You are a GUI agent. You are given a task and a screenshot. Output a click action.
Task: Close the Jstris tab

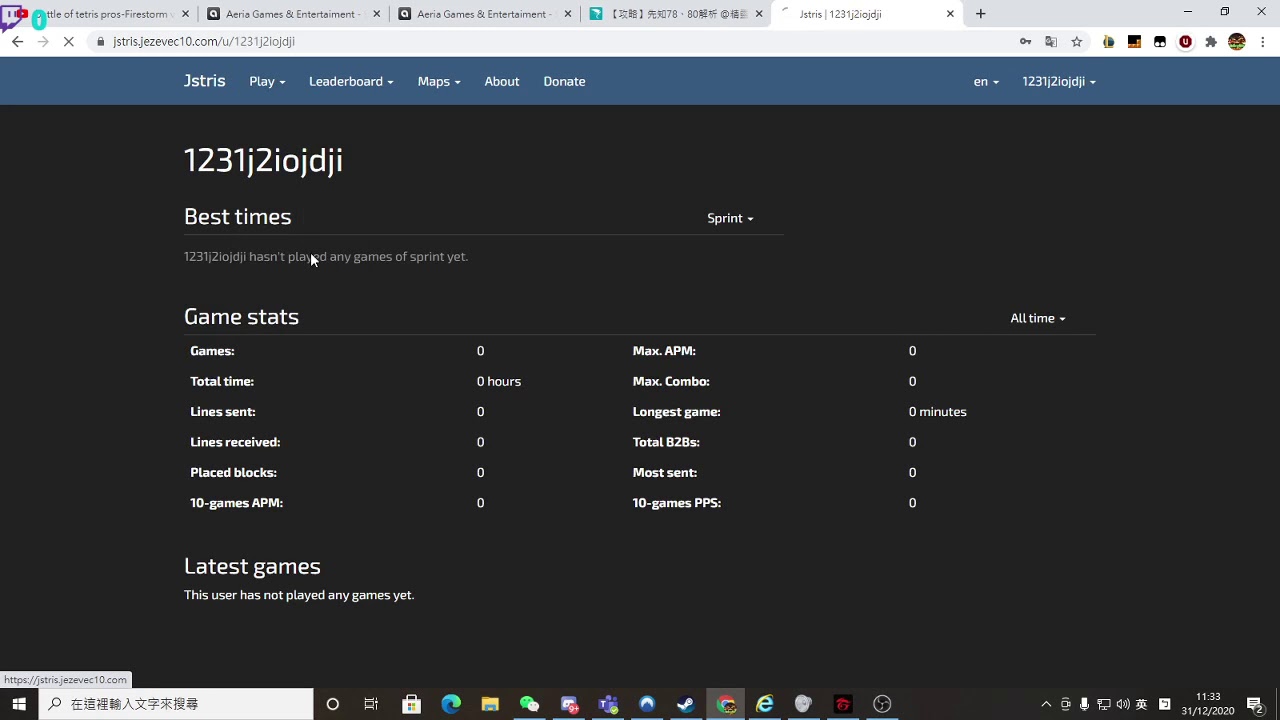[950, 14]
